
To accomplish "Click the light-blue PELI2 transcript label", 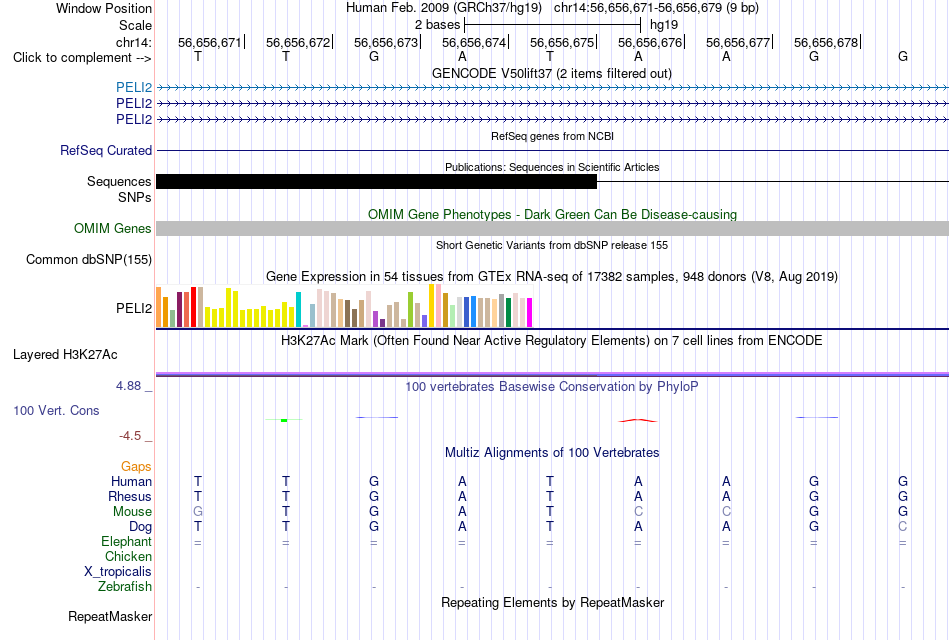I will (x=134, y=88).
